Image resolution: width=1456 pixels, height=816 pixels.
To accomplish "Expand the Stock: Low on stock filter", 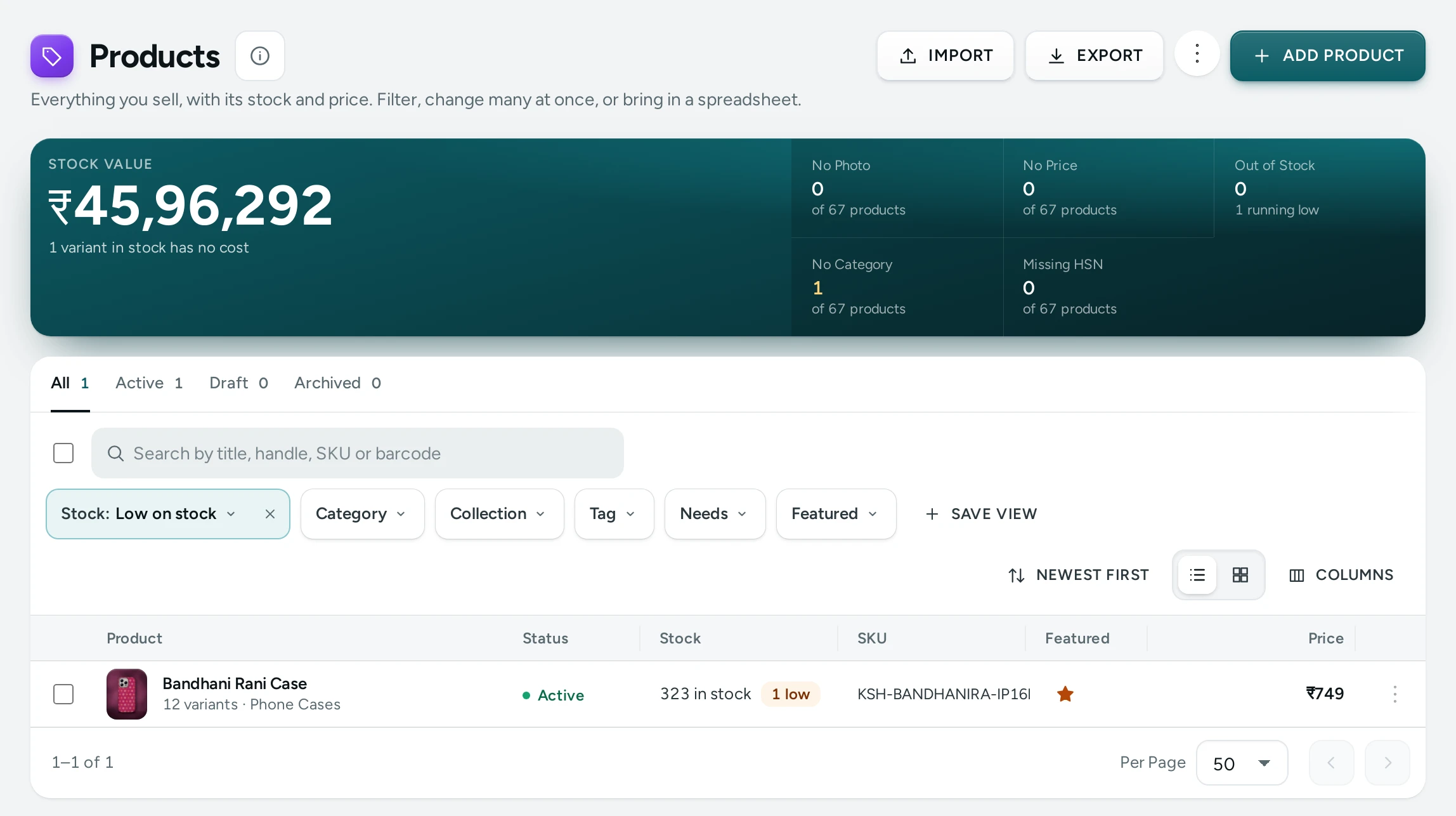I will click(148, 514).
